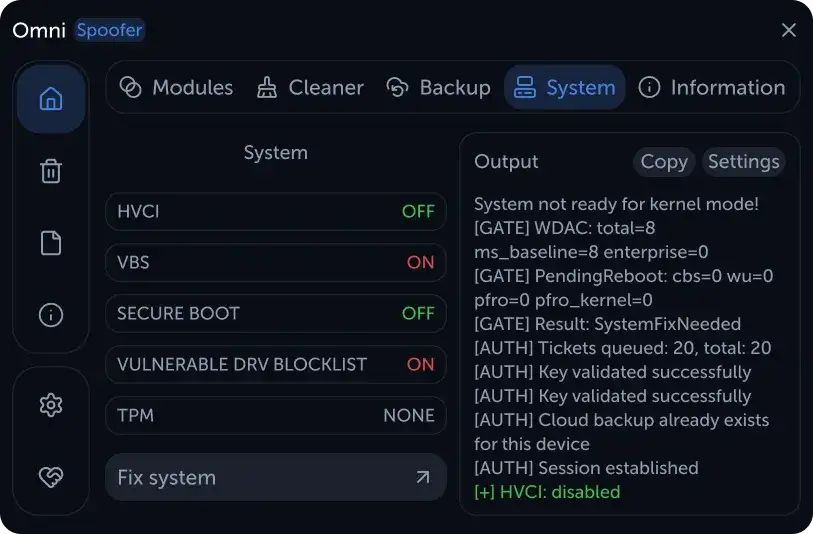Click the handshake heart sidebar icon
Viewport: 813px width, 534px height.
click(x=51, y=476)
